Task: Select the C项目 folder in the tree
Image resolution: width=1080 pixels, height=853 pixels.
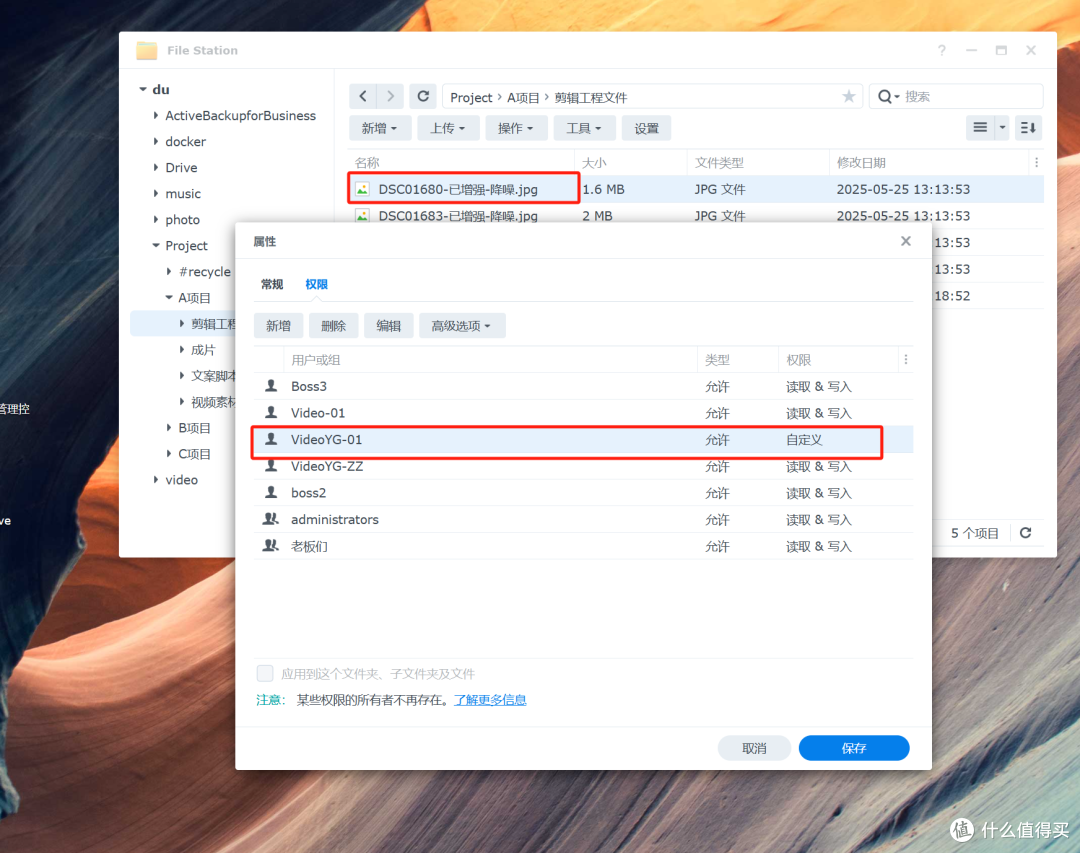Action: point(195,454)
